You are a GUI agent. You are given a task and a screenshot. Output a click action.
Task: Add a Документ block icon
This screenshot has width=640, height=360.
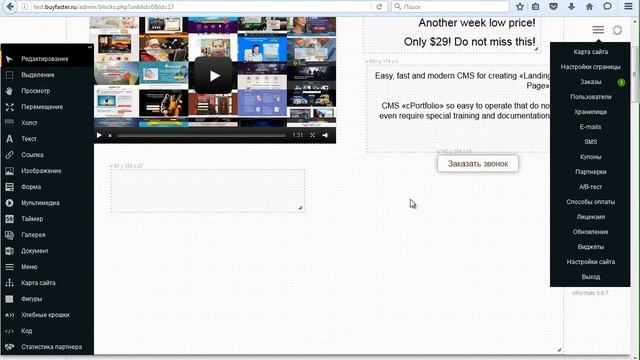9,251
